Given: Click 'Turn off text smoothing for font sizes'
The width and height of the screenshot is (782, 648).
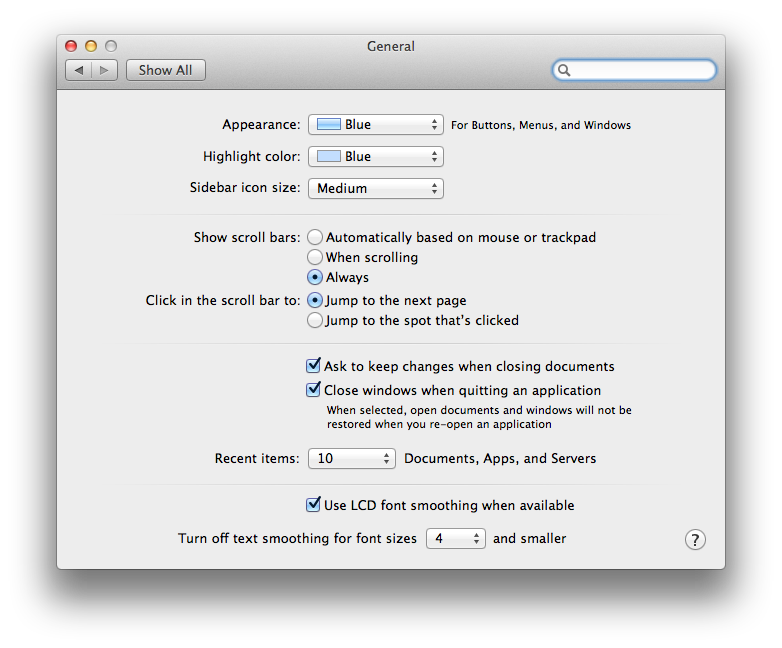Looking at the screenshot, I should (x=297, y=539).
